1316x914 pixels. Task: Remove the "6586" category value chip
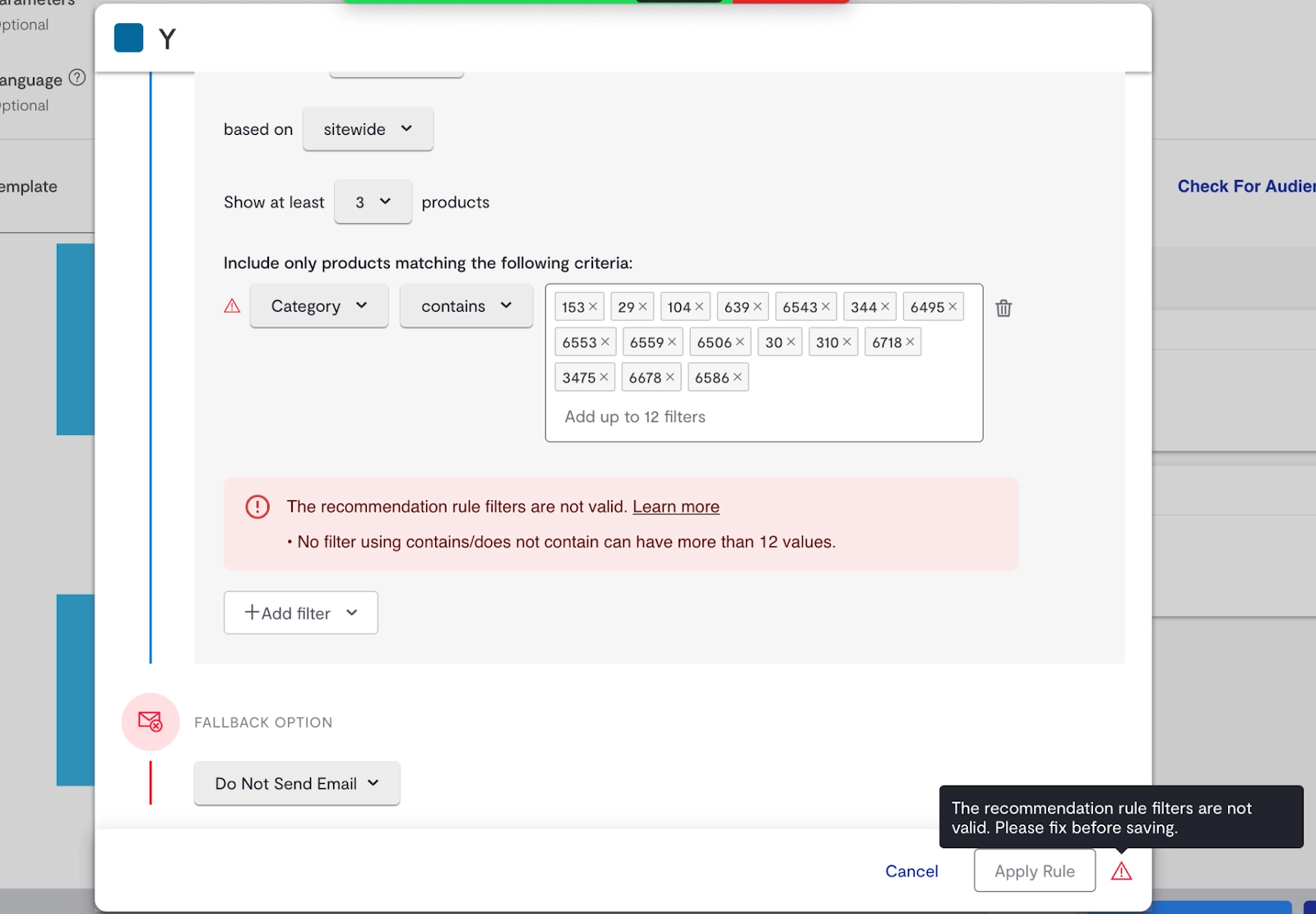pos(736,377)
